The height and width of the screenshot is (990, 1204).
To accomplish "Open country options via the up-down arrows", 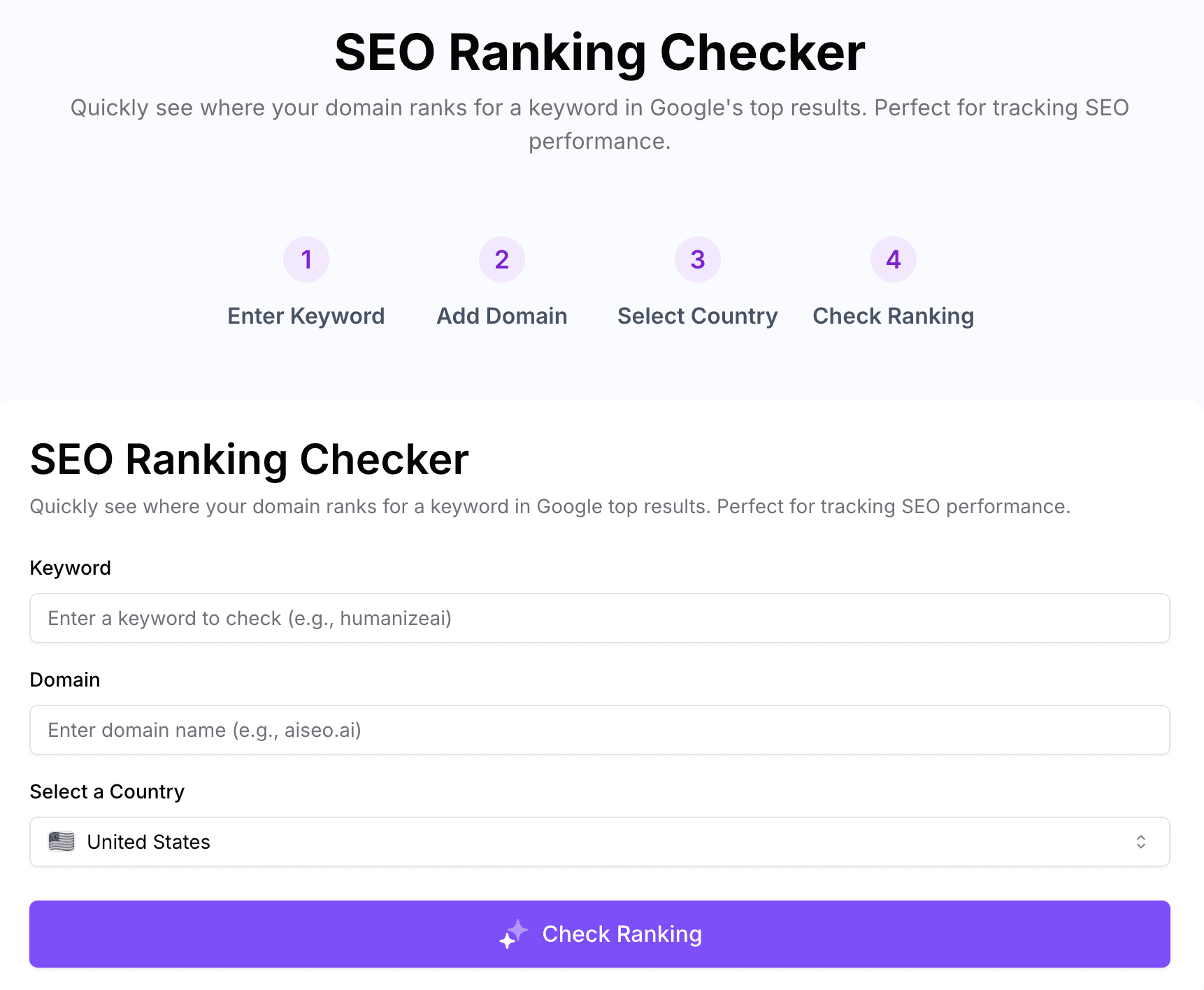I will 1142,842.
